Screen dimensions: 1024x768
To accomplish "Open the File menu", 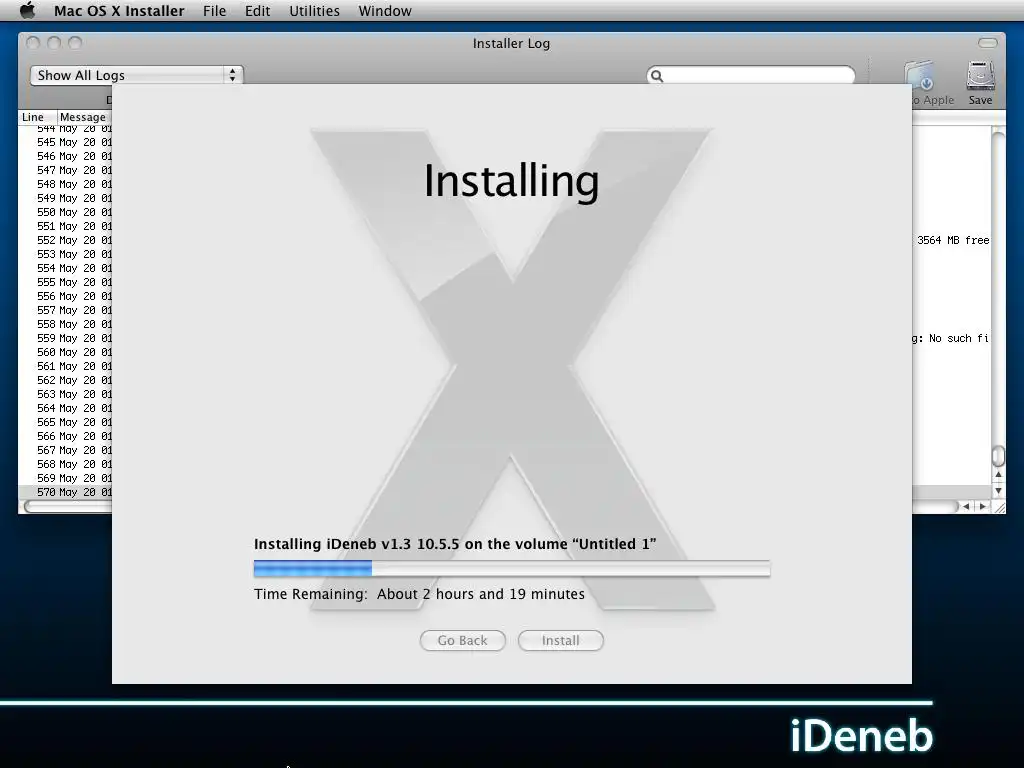I will tap(214, 11).
